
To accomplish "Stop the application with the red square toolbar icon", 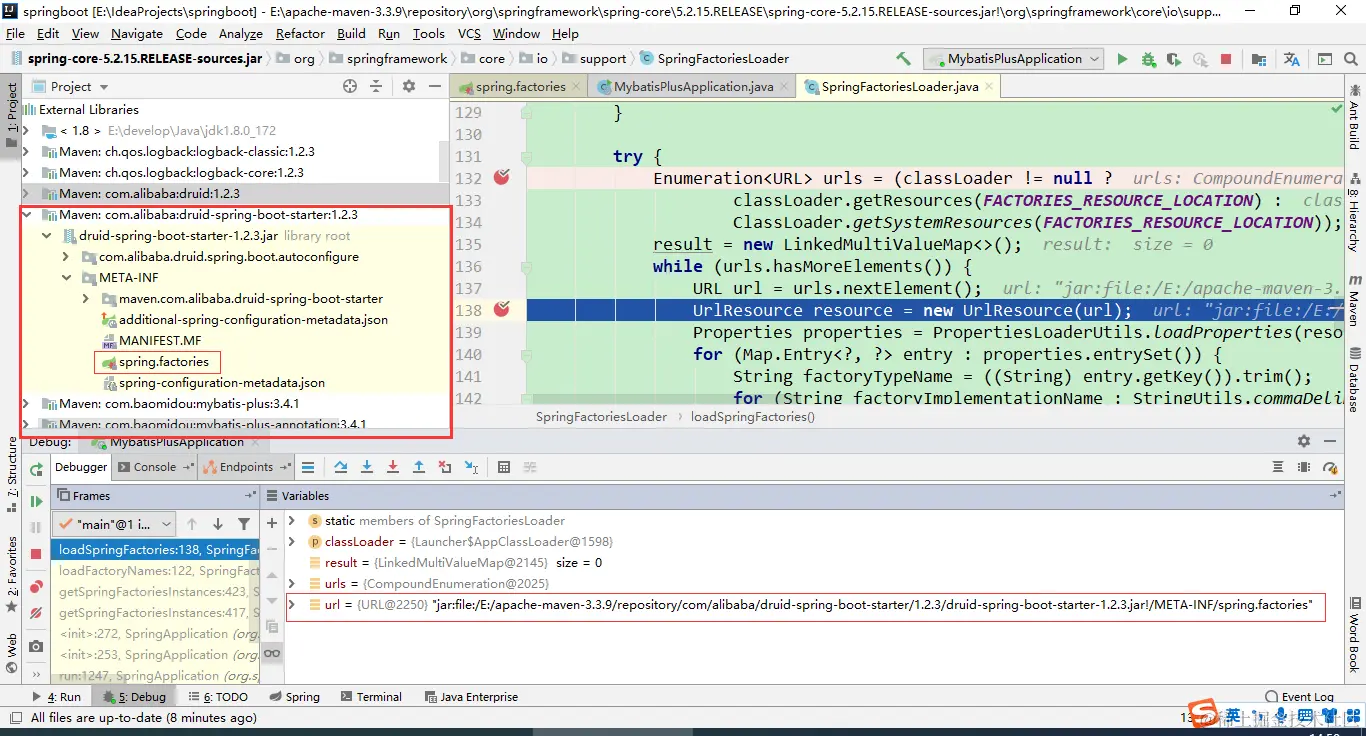I will point(1226,59).
